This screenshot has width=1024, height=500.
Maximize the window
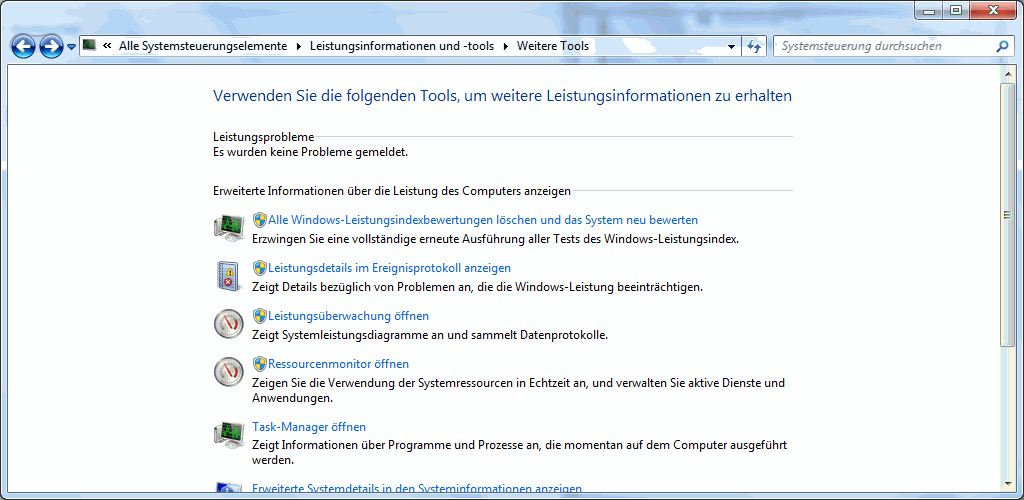coord(956,11)
